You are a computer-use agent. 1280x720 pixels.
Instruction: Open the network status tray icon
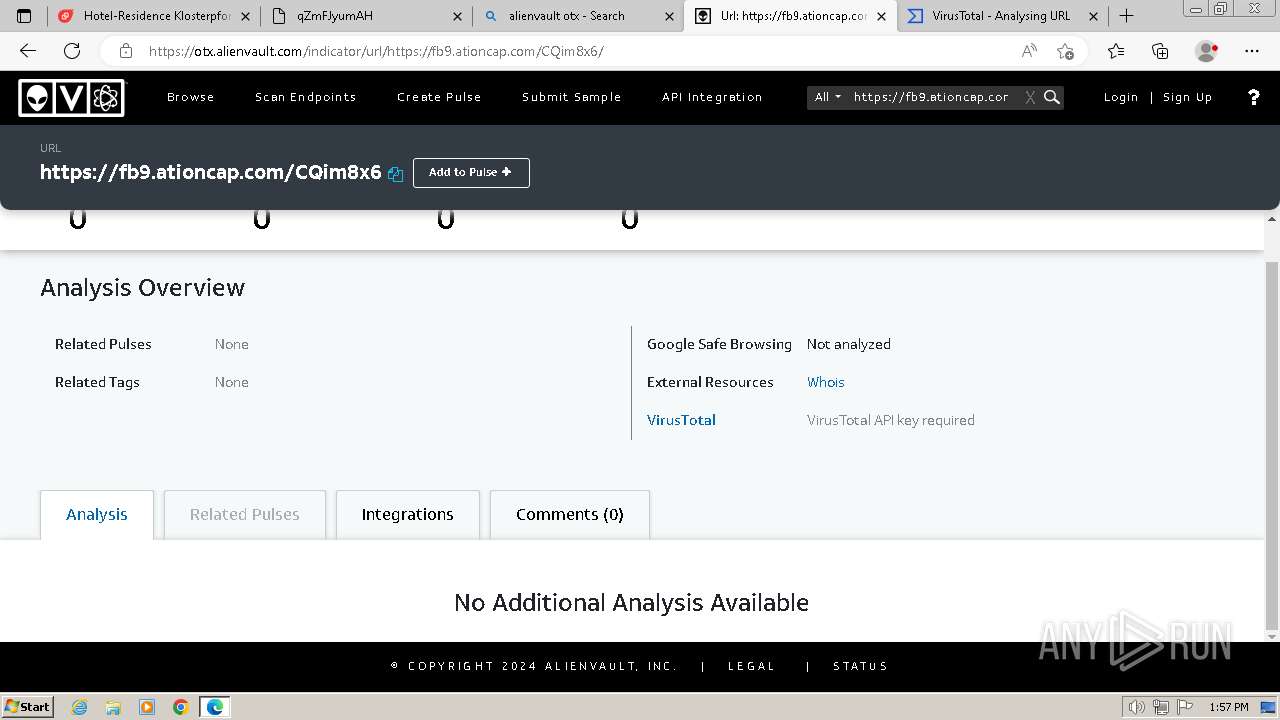[1161, 707]
